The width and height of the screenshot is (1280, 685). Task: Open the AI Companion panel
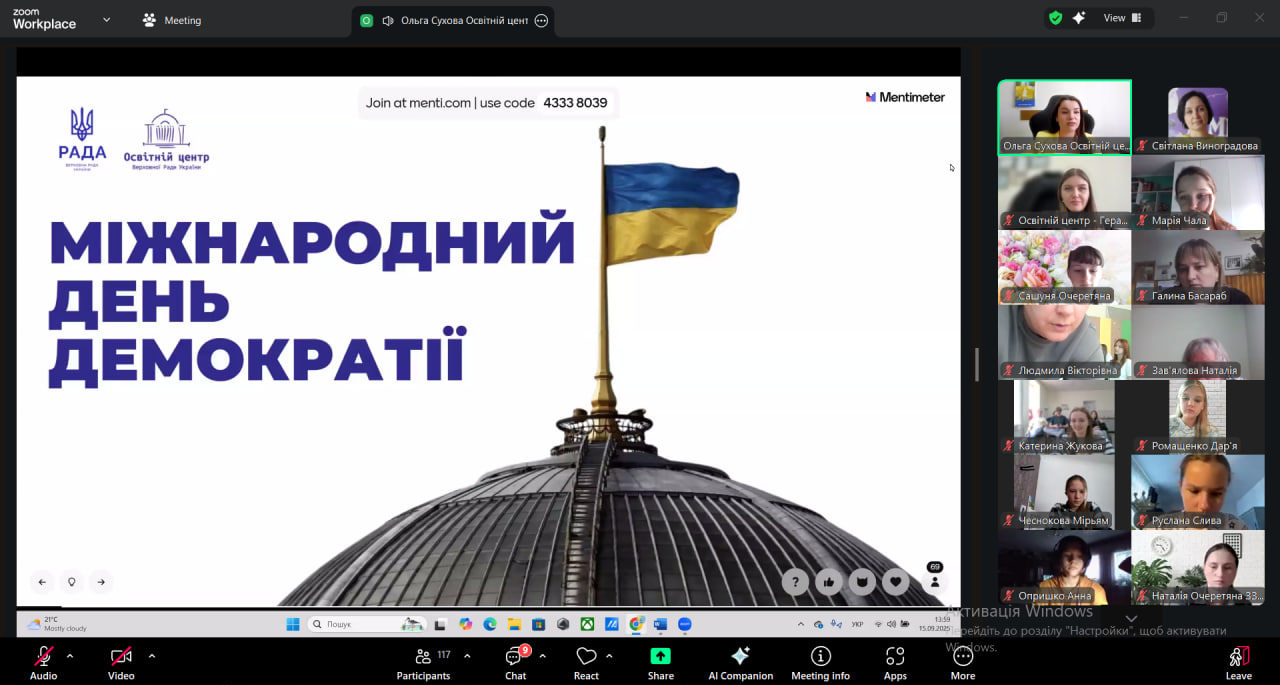click(740, 662)
